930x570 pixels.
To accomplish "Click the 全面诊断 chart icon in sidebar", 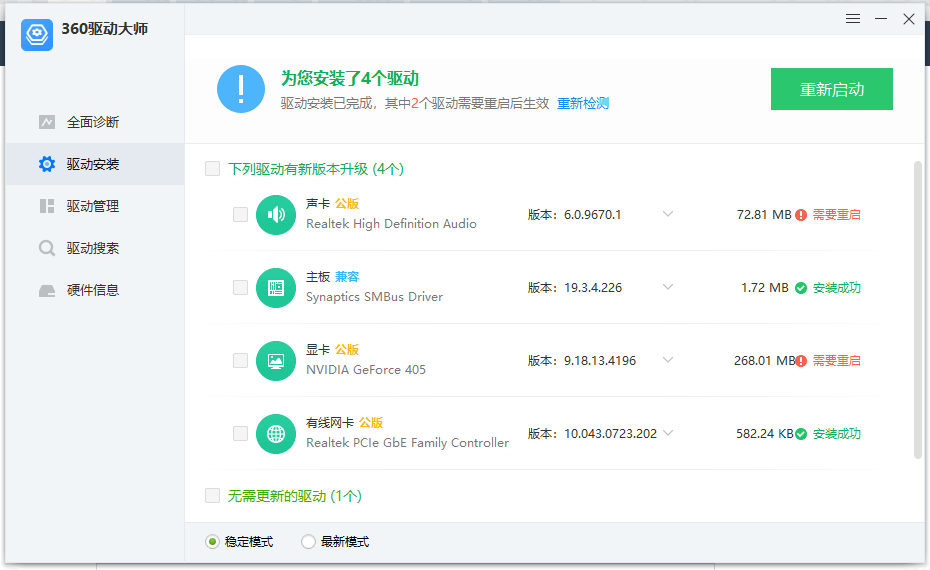I will pos(47,122).
